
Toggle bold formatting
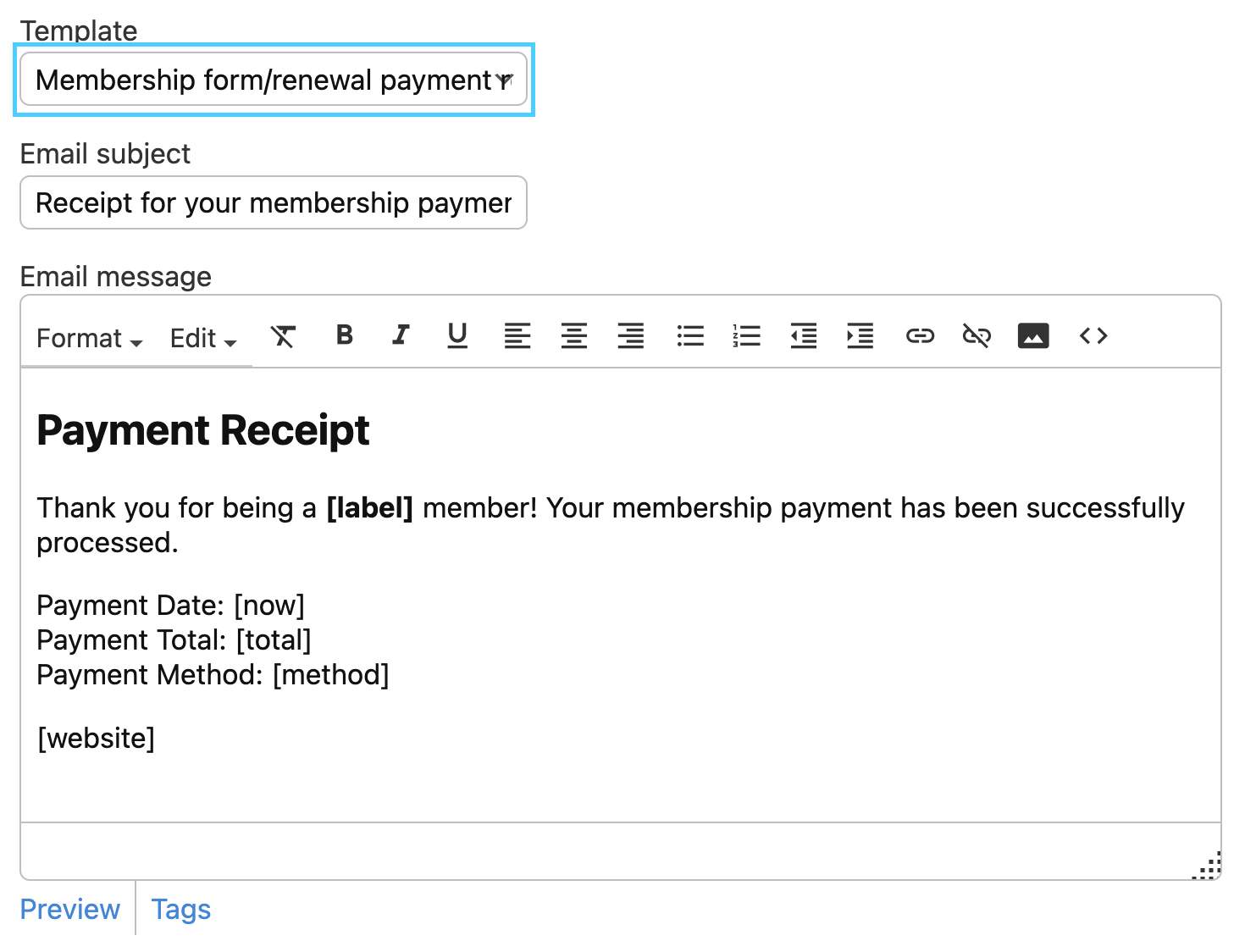pos(345,335)
